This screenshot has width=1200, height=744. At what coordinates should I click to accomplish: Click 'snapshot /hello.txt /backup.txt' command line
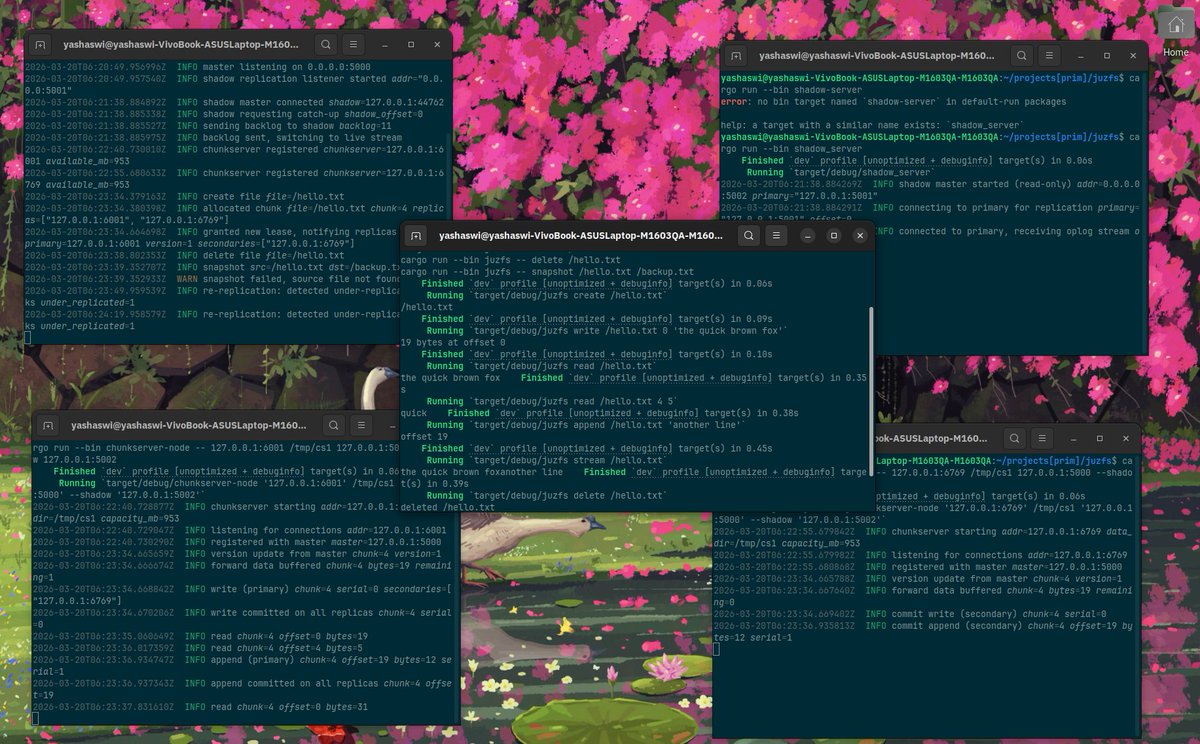pyautogui.click(x=547, y=271)
